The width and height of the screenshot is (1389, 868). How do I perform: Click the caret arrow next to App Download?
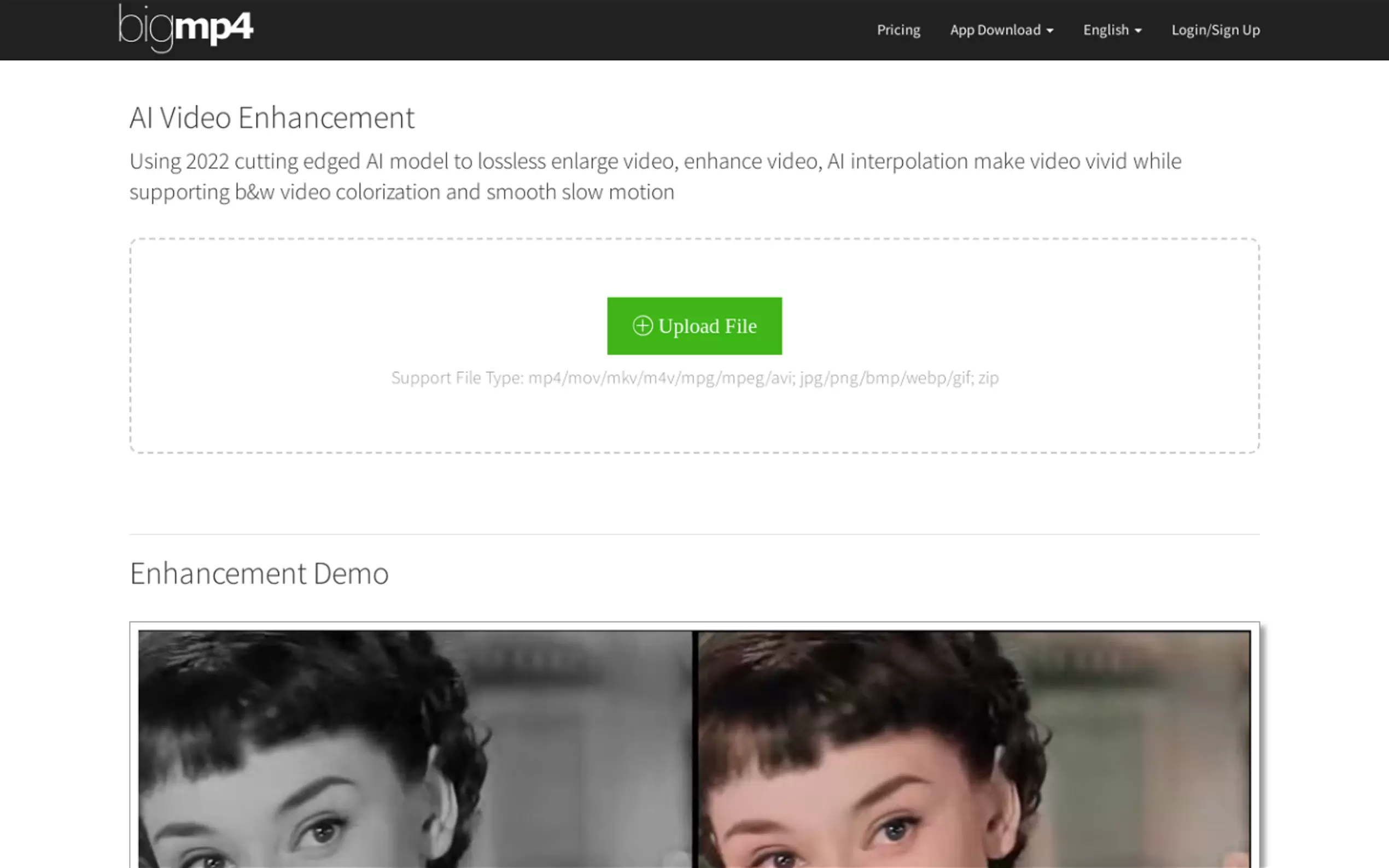click(1049, 31)
